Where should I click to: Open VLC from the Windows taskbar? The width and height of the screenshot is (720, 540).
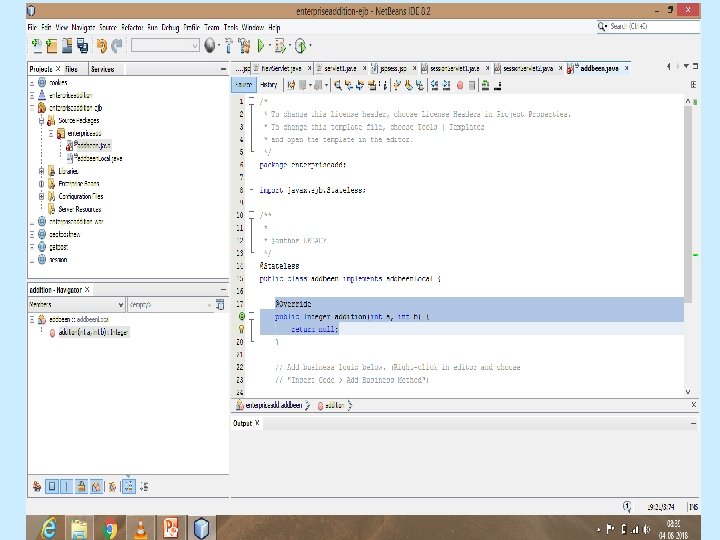(141, 528)
